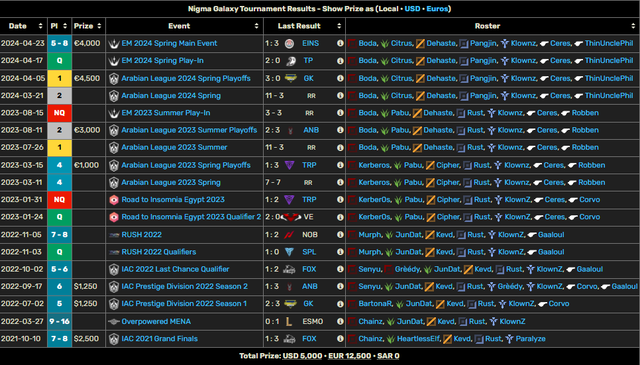Screen dimensions: 640x365
Task: Show prize as Local currency
Action: tap(388, 9)
